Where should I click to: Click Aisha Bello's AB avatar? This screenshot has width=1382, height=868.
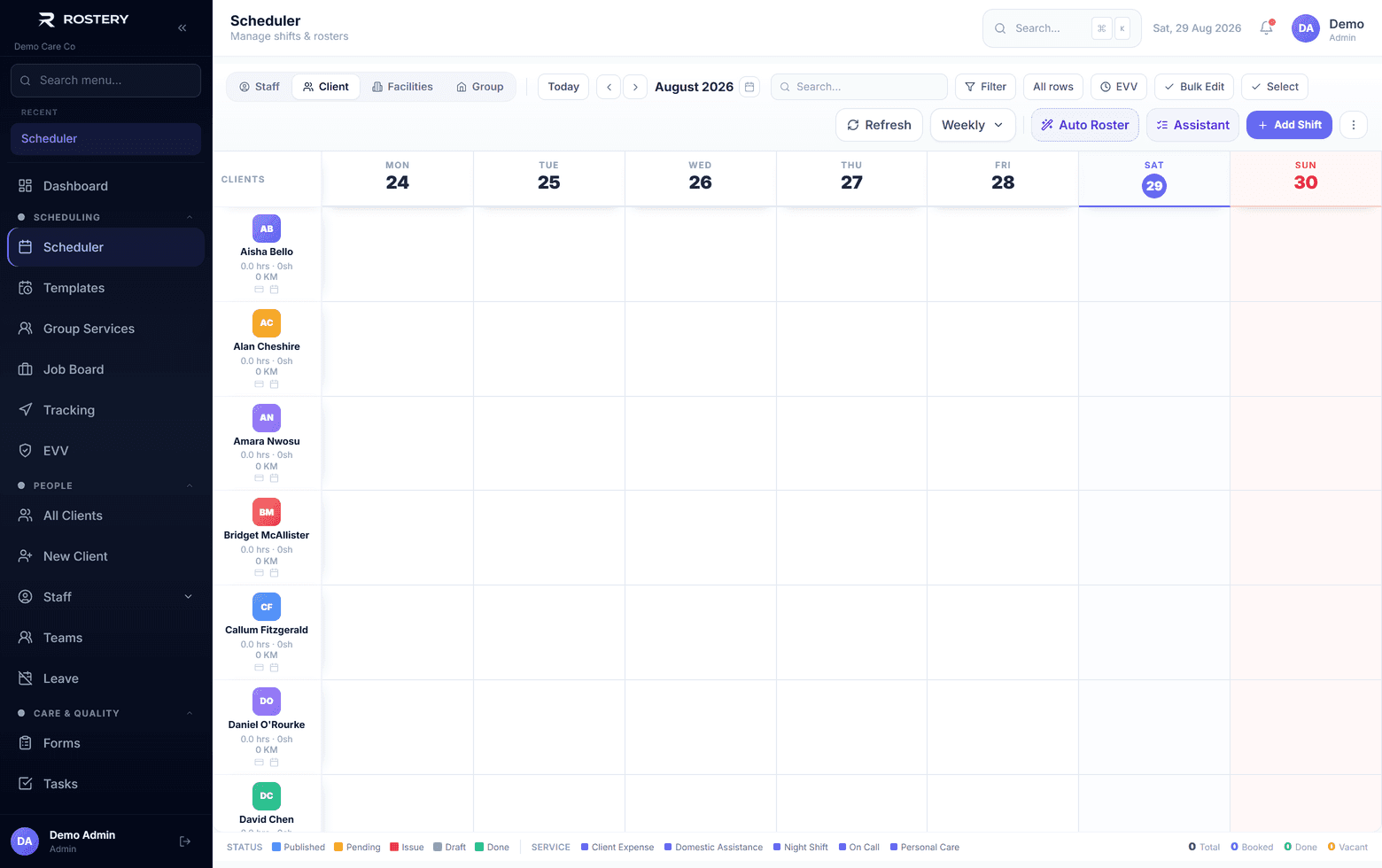tap(267, 229)
